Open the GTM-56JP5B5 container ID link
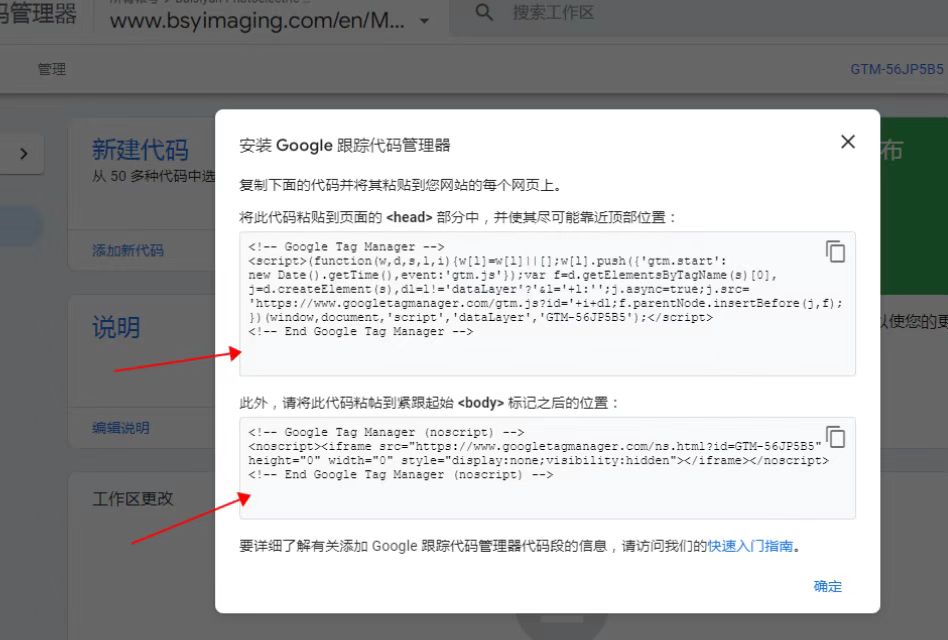 [896, 69]
